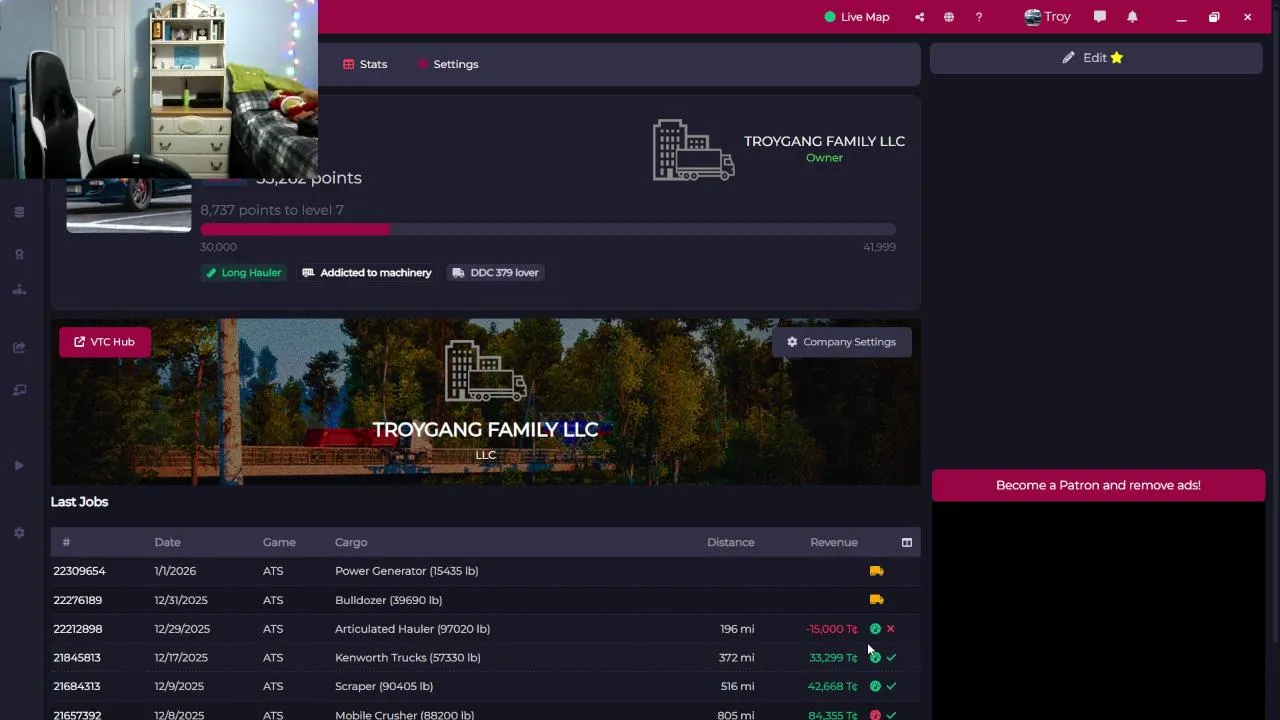Open the Troy user menu
1280x720 pixels.
click(x=1047, y=17)
